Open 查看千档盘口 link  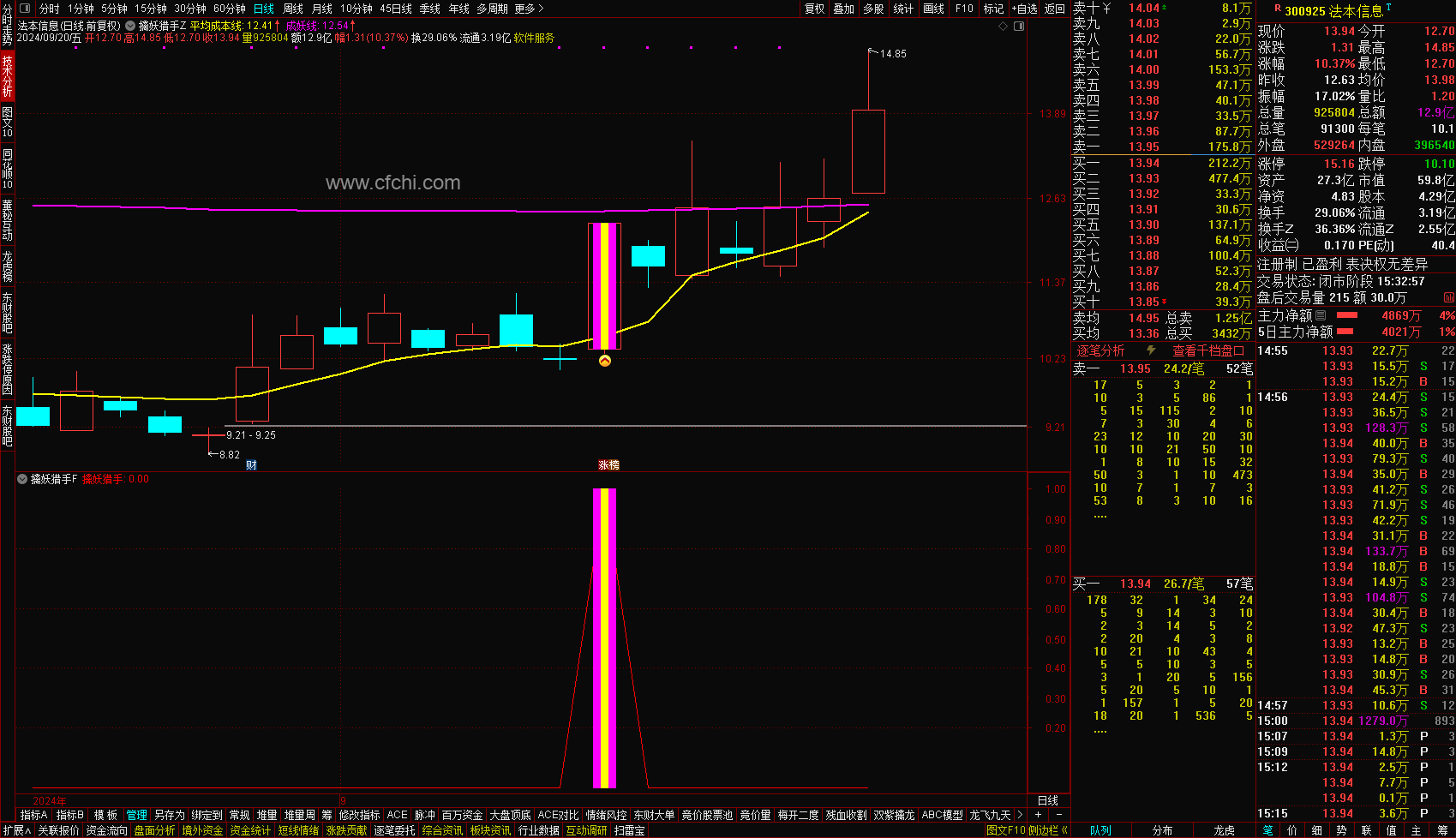click(x=1208, y=350)
